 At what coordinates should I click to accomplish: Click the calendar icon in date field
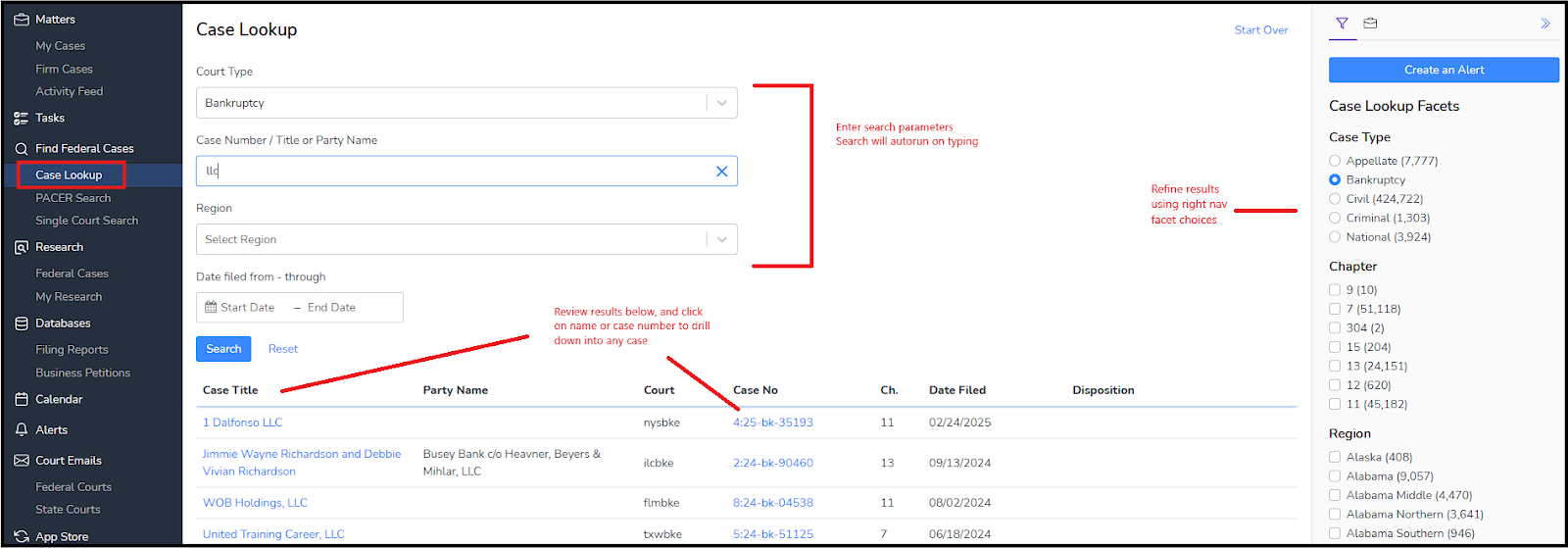click(x=211, y=307)
